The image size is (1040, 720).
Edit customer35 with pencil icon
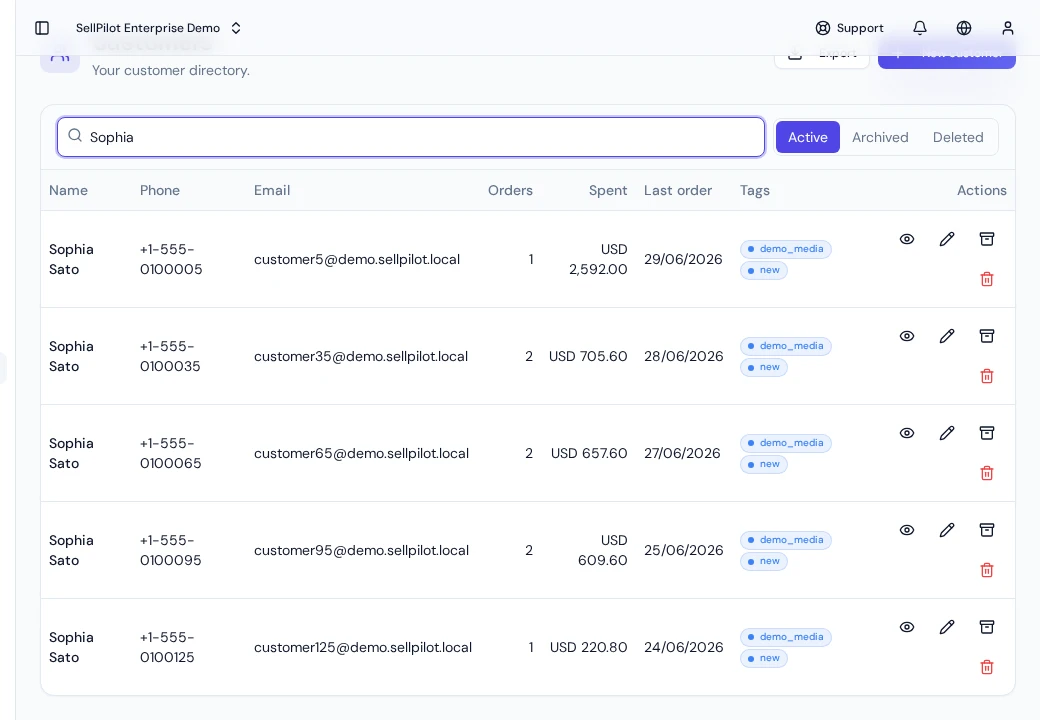click(947, 336)
